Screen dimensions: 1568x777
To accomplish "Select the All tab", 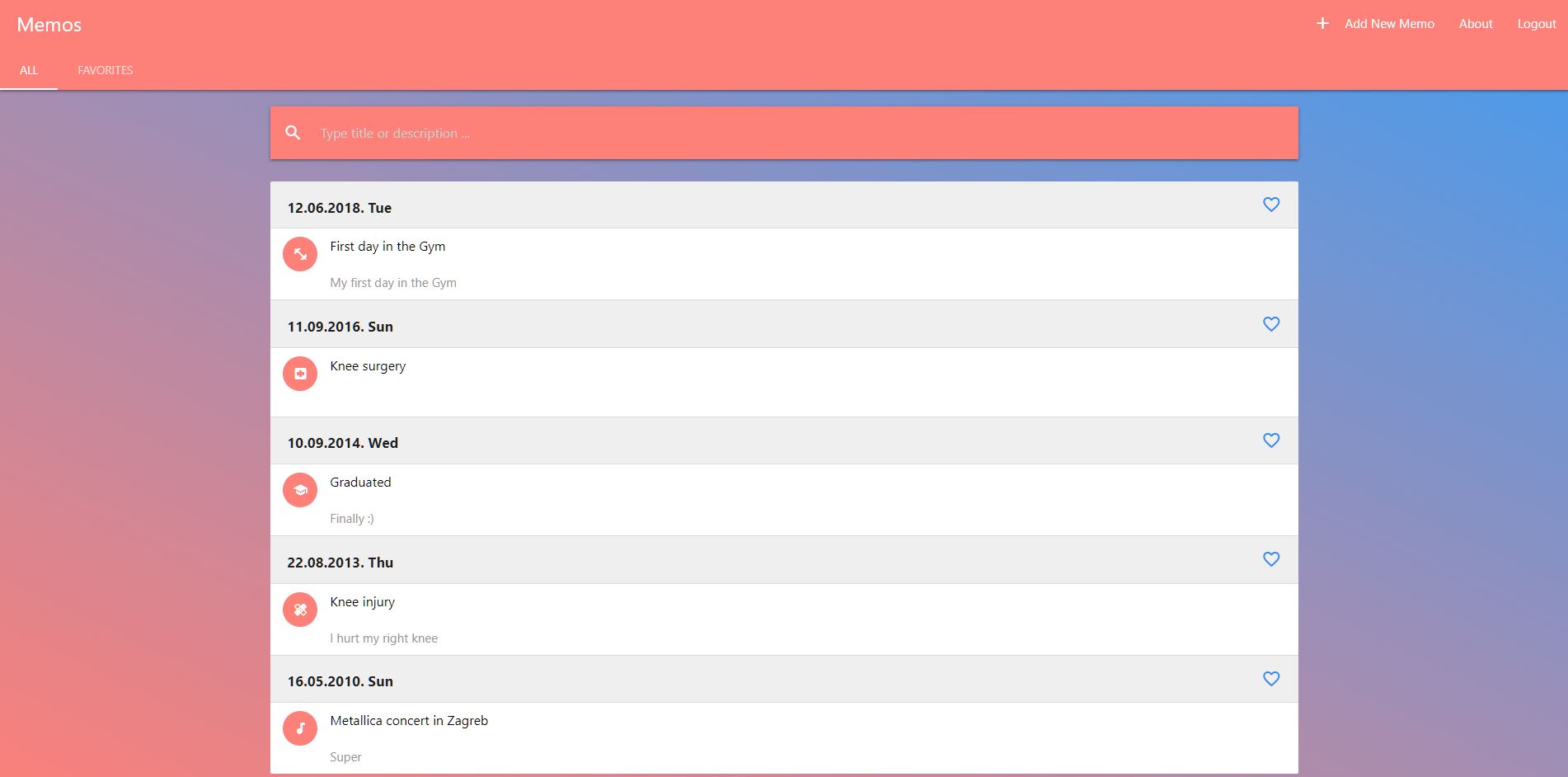I will point(29,70).
